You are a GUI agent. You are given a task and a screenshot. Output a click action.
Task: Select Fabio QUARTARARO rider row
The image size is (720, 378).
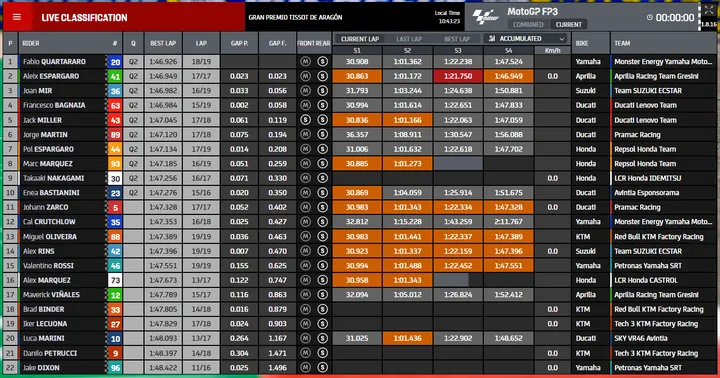360,62
